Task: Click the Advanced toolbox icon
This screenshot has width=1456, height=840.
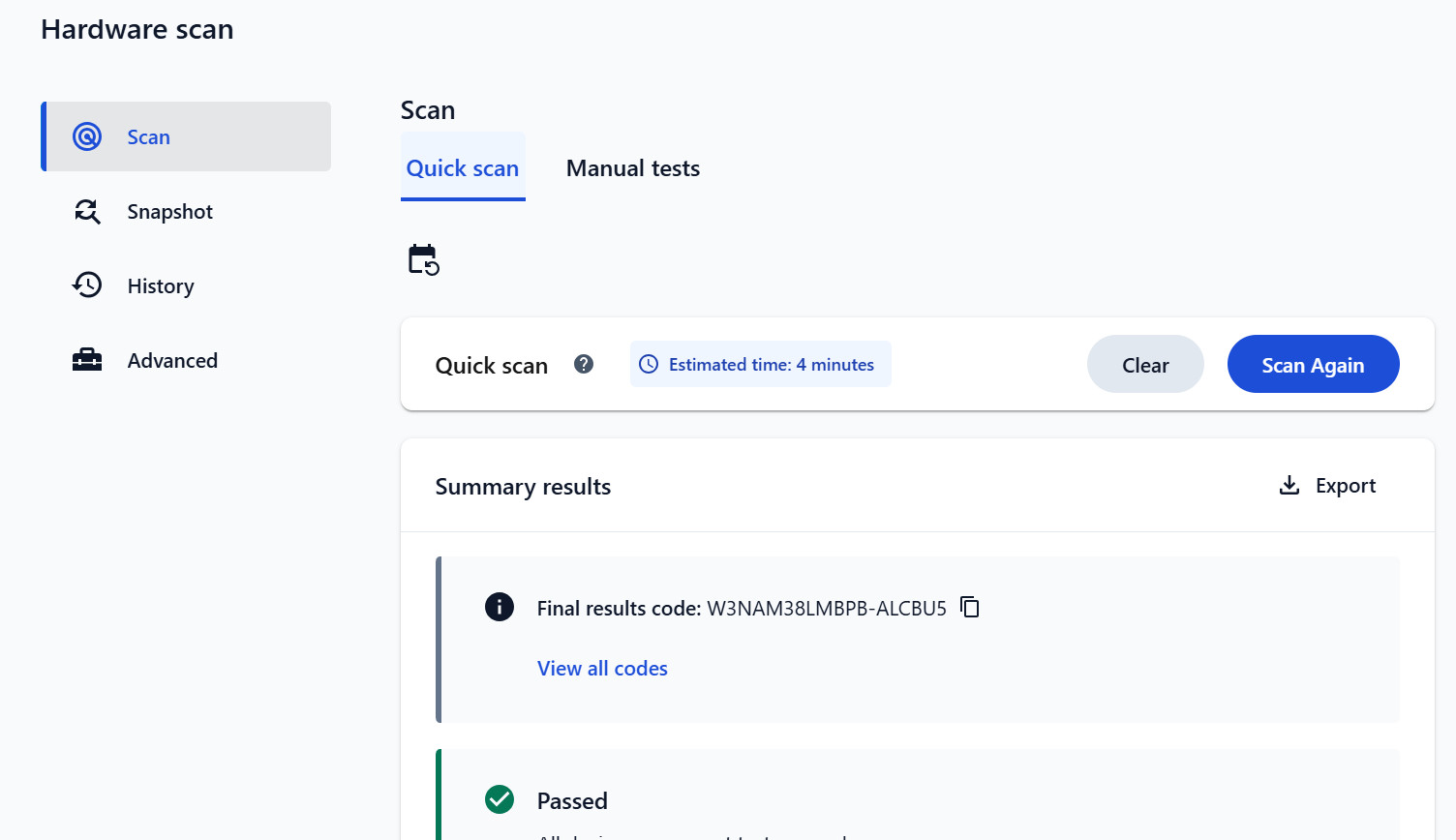Action: 87,360
